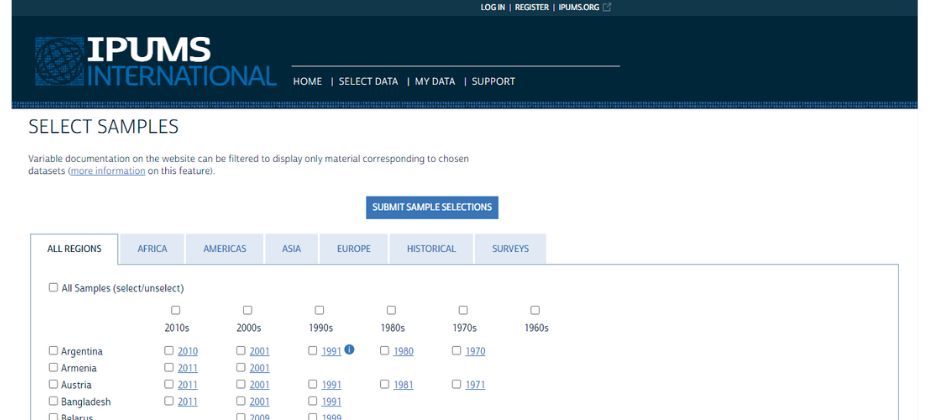Image resolution: width=930 pixels, height=420 pixels.
Task: Tick the Austria 2001 sample checkbox
Action: 241,384
